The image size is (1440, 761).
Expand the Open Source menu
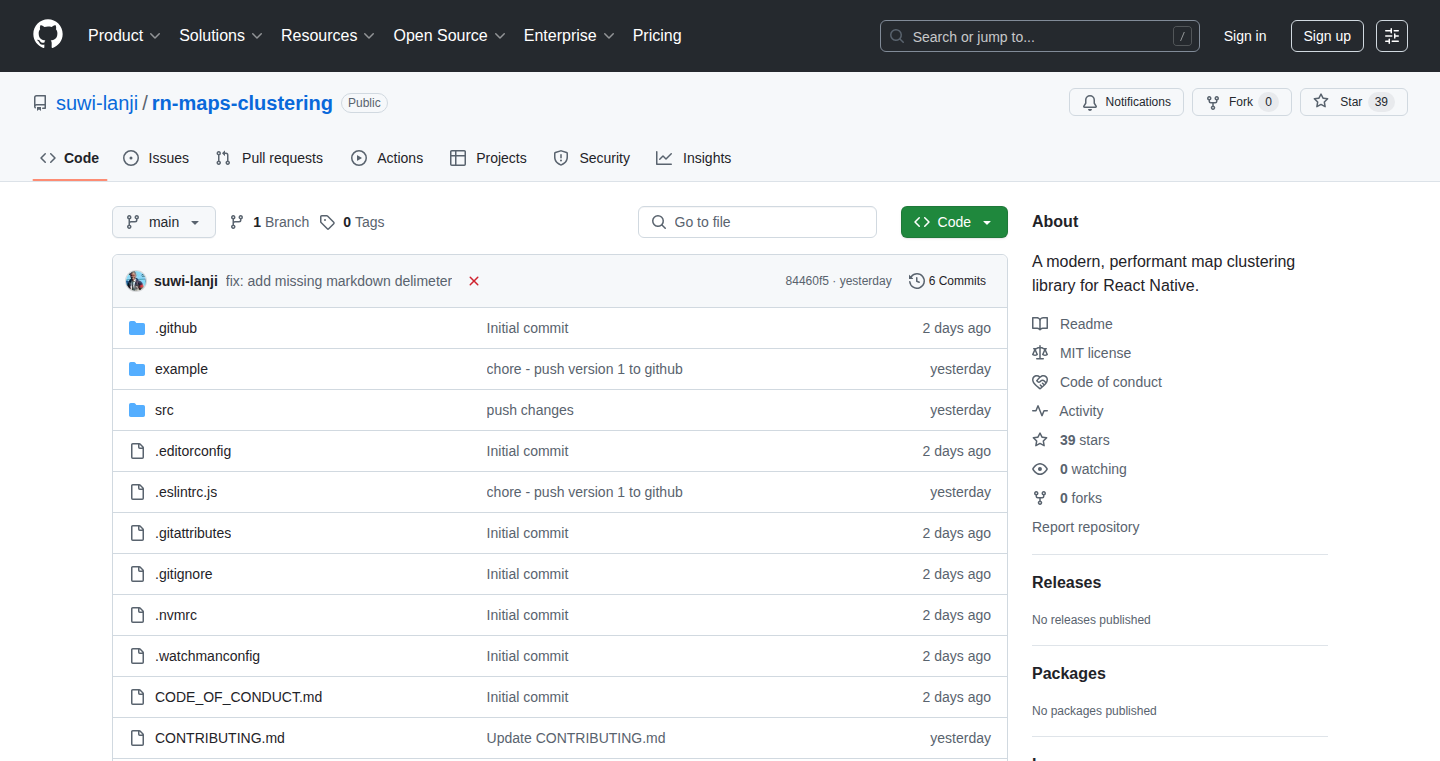pos(450,35)
